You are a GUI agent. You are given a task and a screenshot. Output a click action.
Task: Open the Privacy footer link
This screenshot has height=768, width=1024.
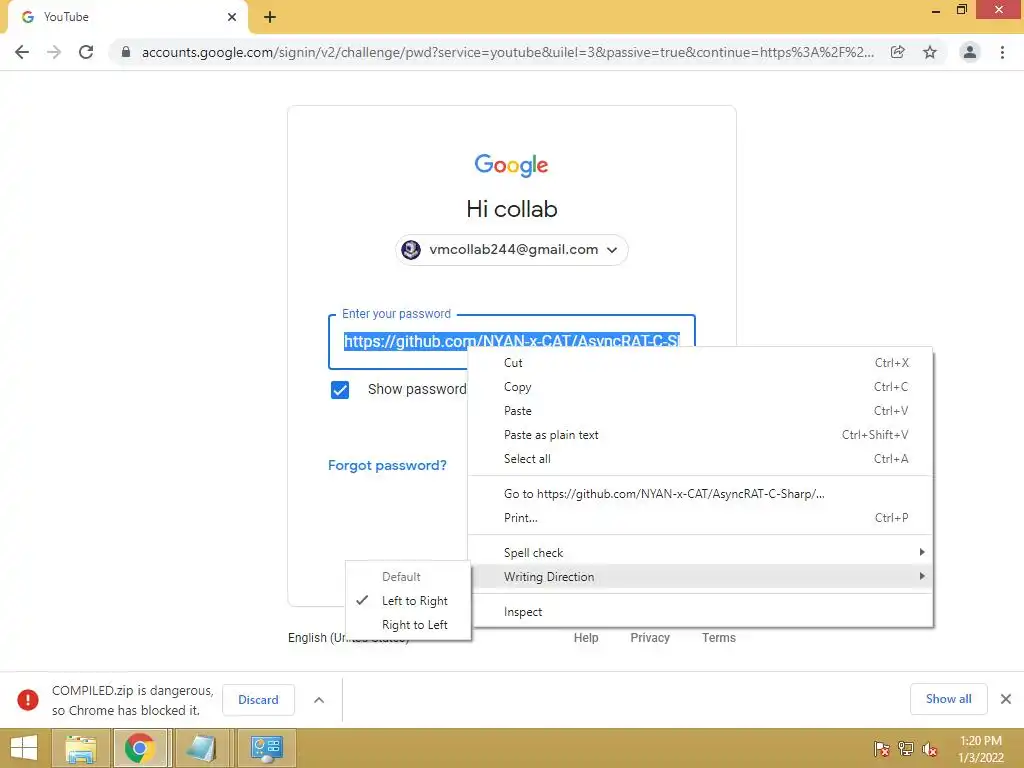click(x=650, y=638)
